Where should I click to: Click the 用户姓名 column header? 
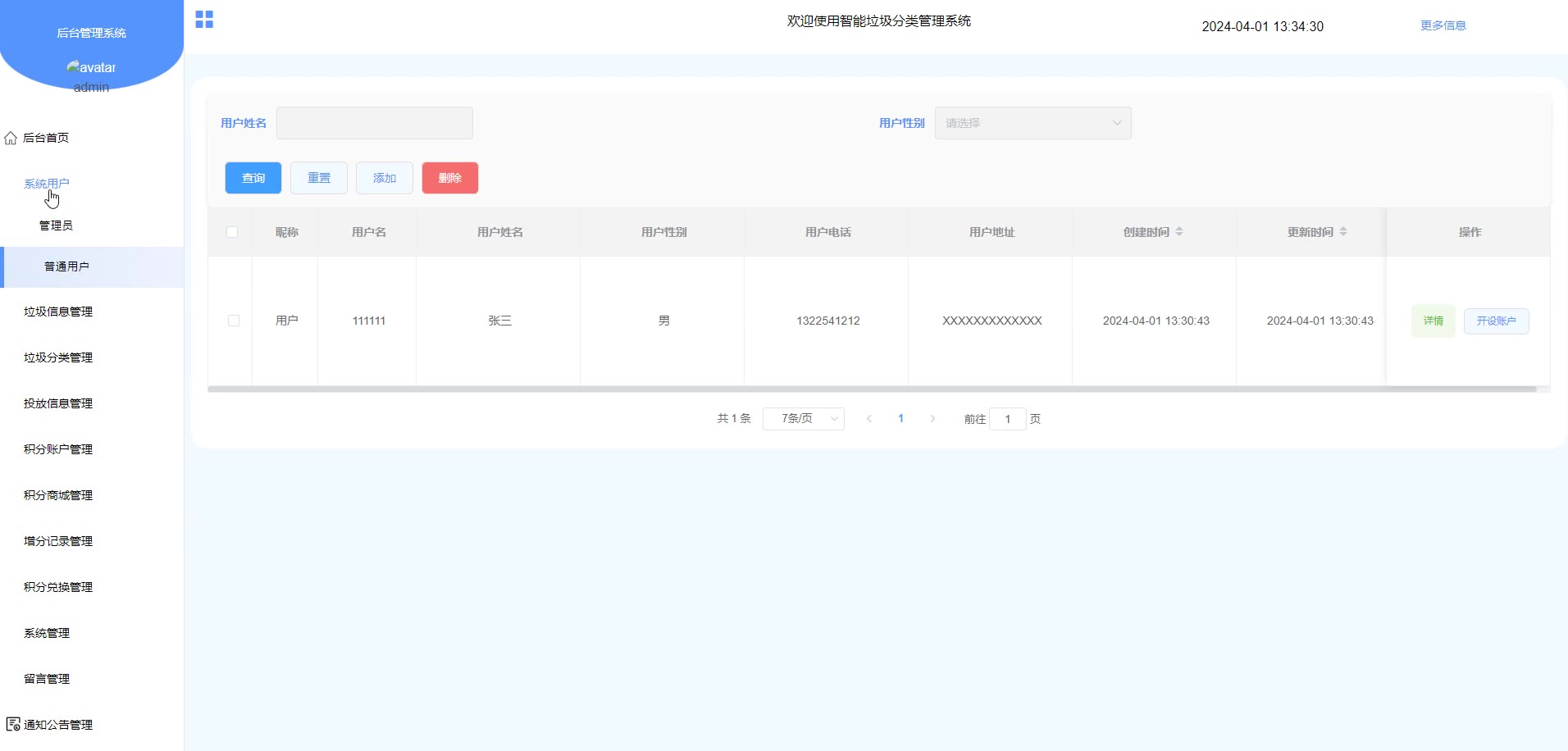(500, 232)
